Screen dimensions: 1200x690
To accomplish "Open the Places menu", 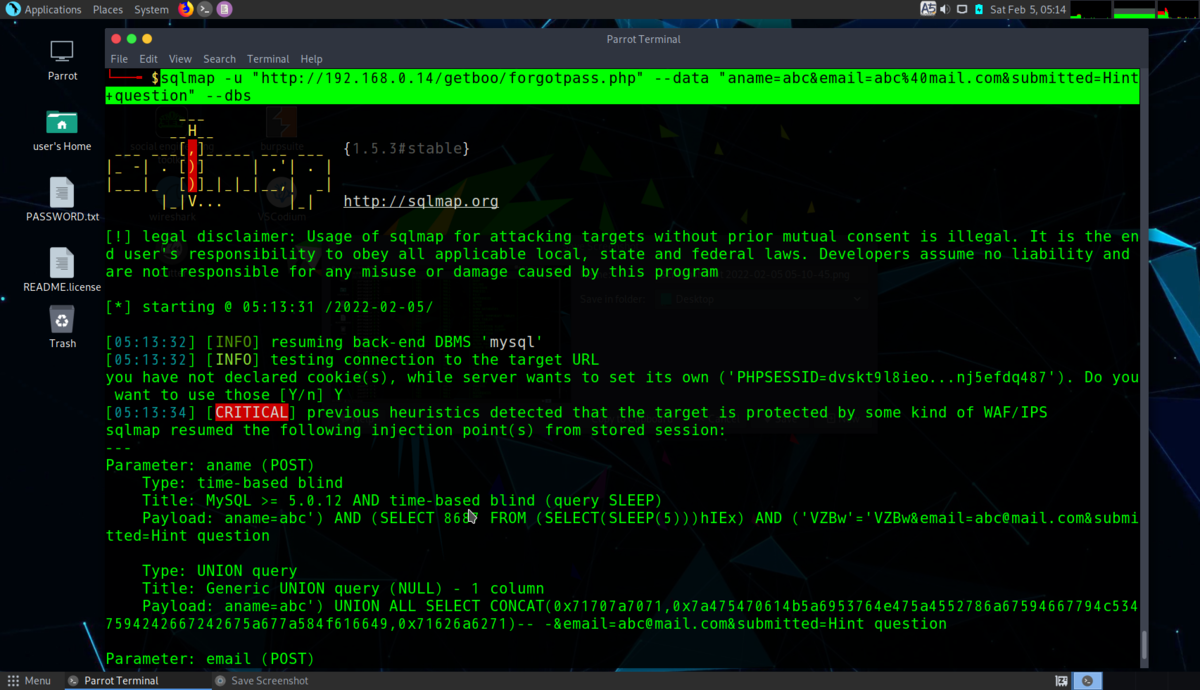I will [x=108, y=9].
